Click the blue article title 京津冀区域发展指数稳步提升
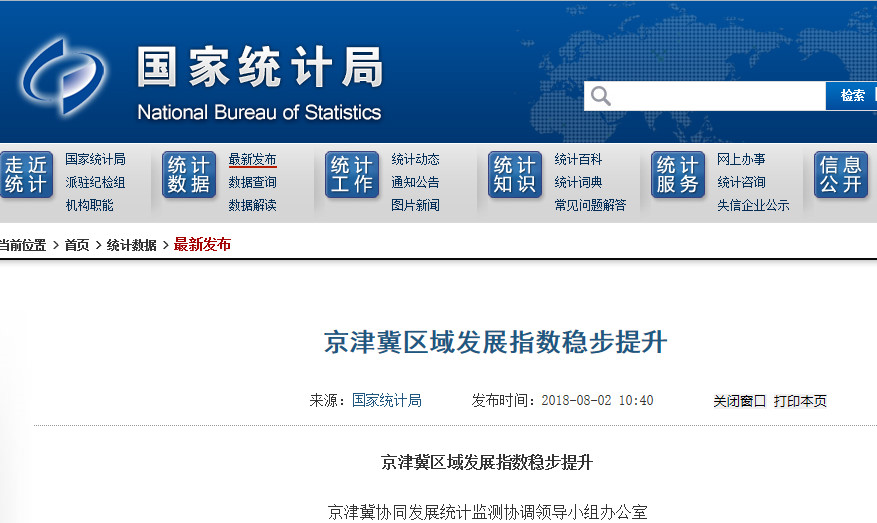Viewport: 877px width, 523px height. tap(496, 342)
